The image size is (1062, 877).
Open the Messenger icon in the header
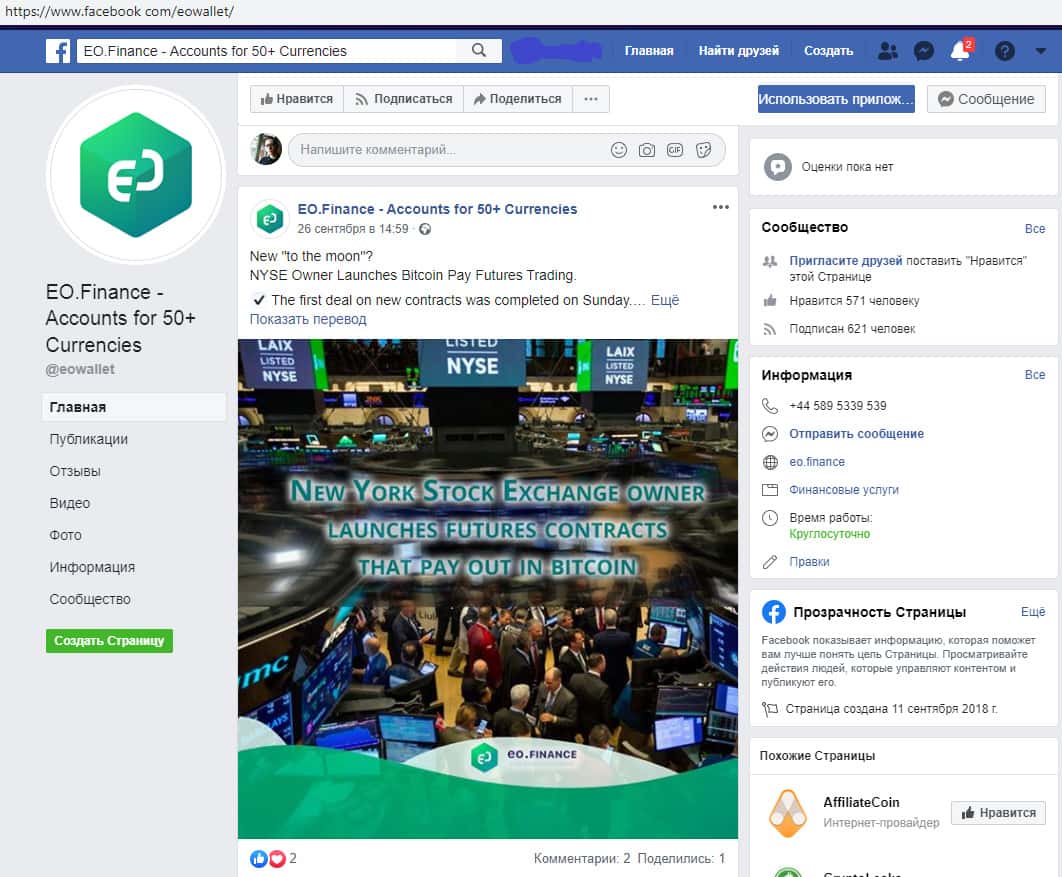[x=924, y=51]
